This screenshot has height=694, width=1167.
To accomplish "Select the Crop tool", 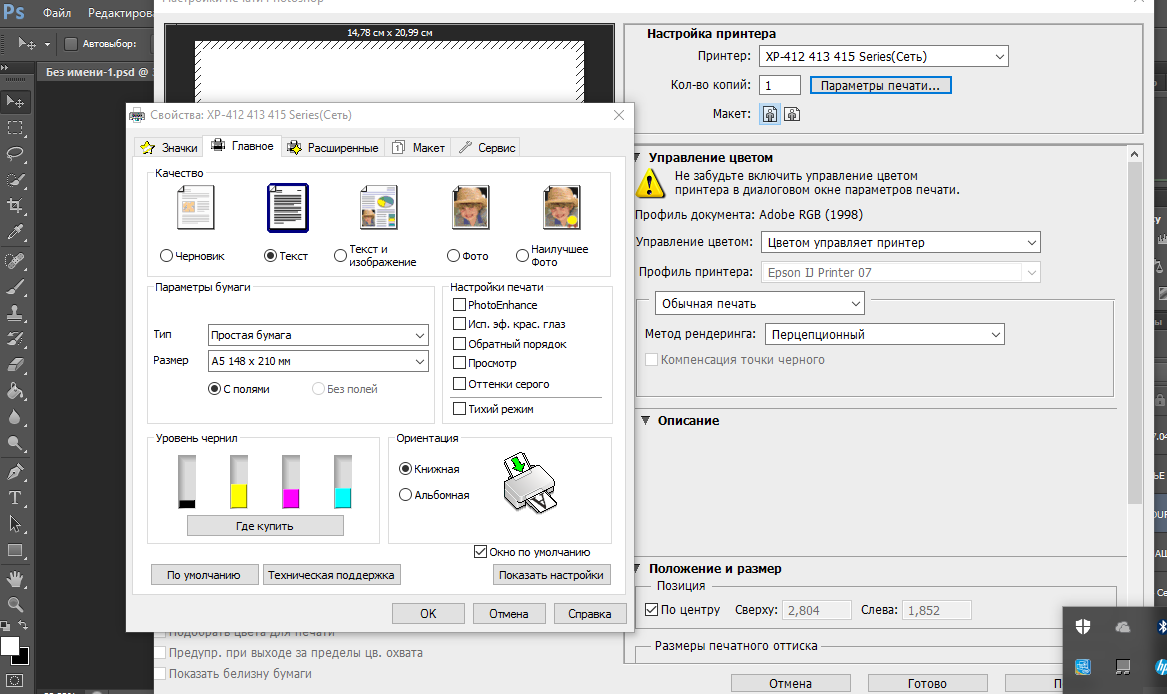I will [15, 206].
